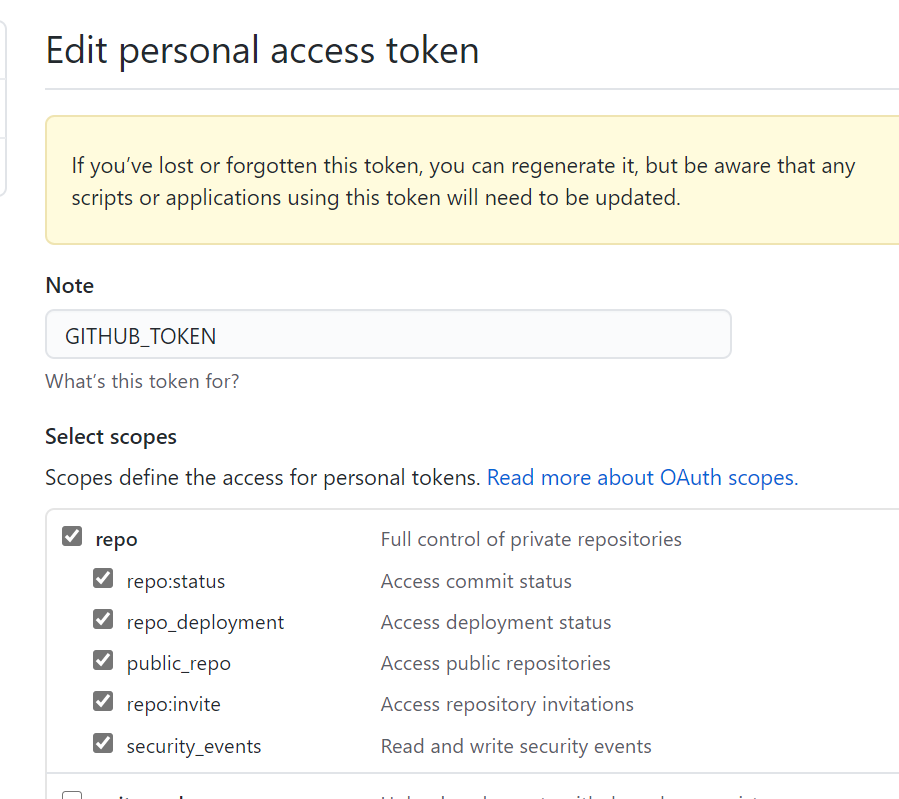Select the repo_deployment label text
The height and width of the screenshot is (799, 899).
pyautogui.click(x=205, y=623)
